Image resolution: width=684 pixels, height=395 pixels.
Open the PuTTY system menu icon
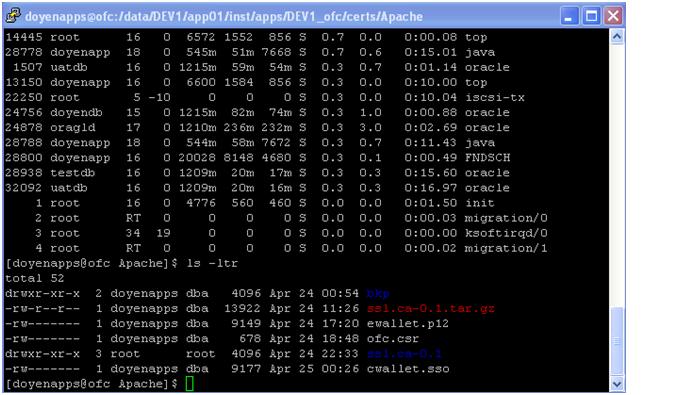tap(13, 16)
